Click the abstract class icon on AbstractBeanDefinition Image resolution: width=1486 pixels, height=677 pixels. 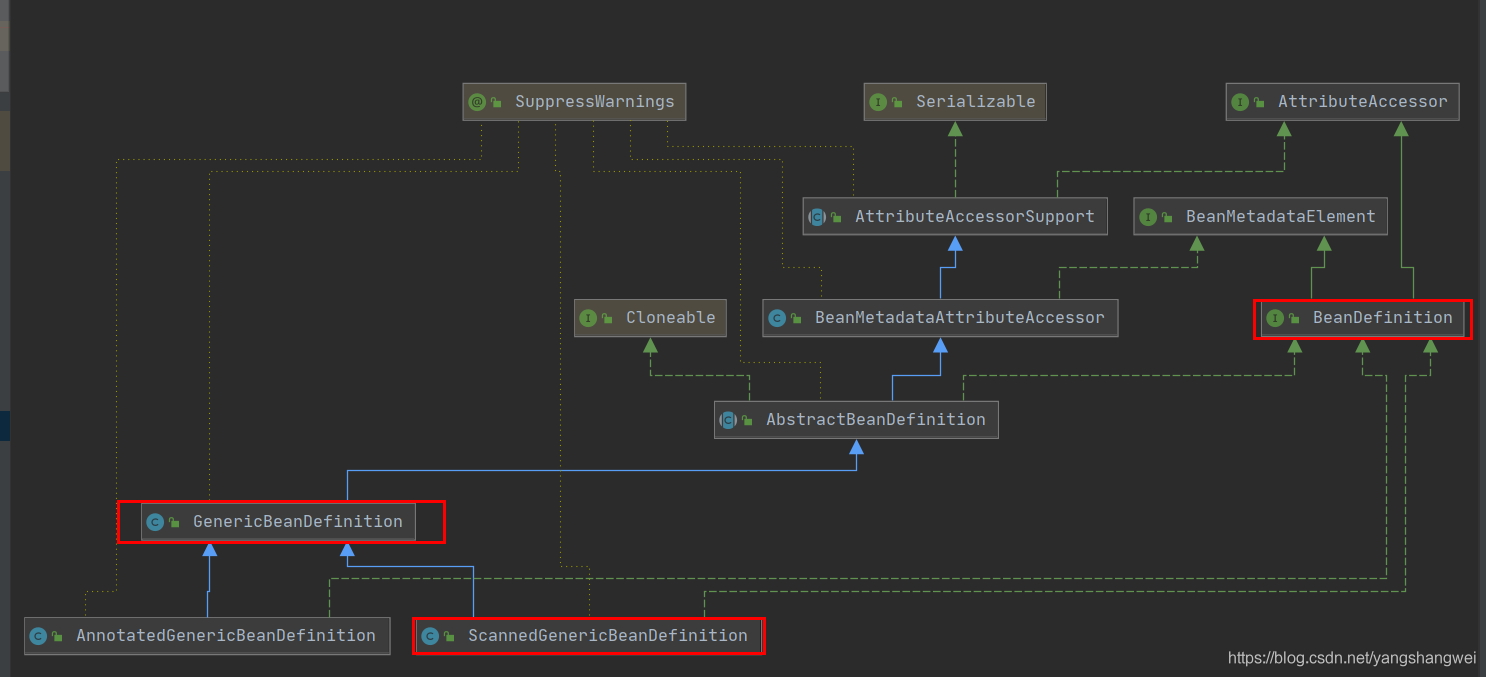(x=729, y=420)
